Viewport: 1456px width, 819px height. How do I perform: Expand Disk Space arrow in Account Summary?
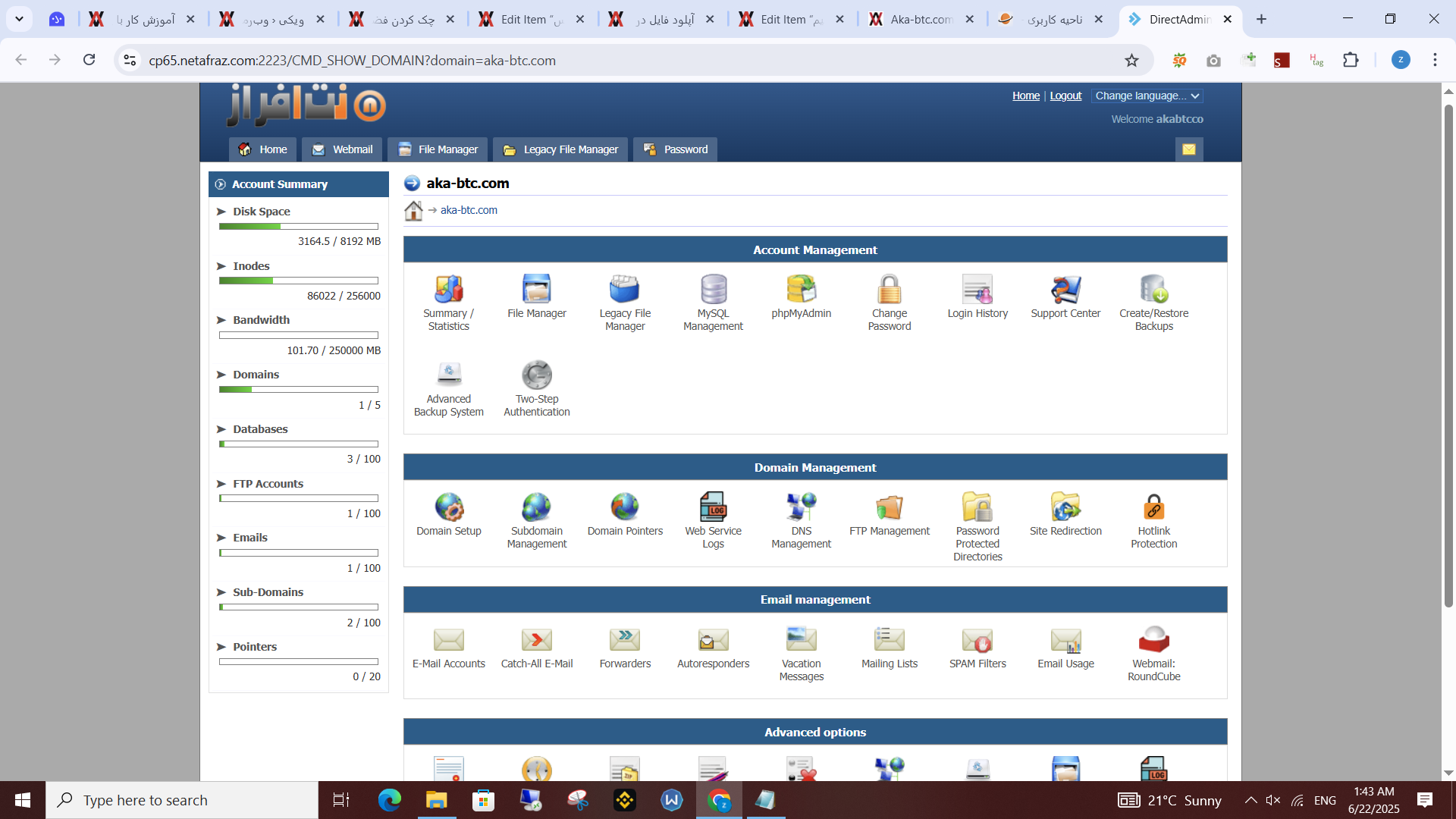(x=221, y=212)
